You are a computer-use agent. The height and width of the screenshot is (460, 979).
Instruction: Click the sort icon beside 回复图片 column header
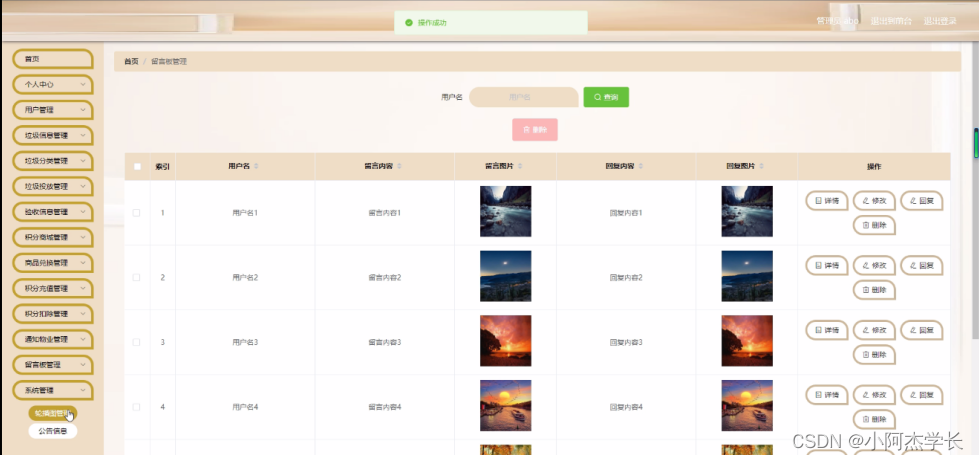(x=762, y=167)
